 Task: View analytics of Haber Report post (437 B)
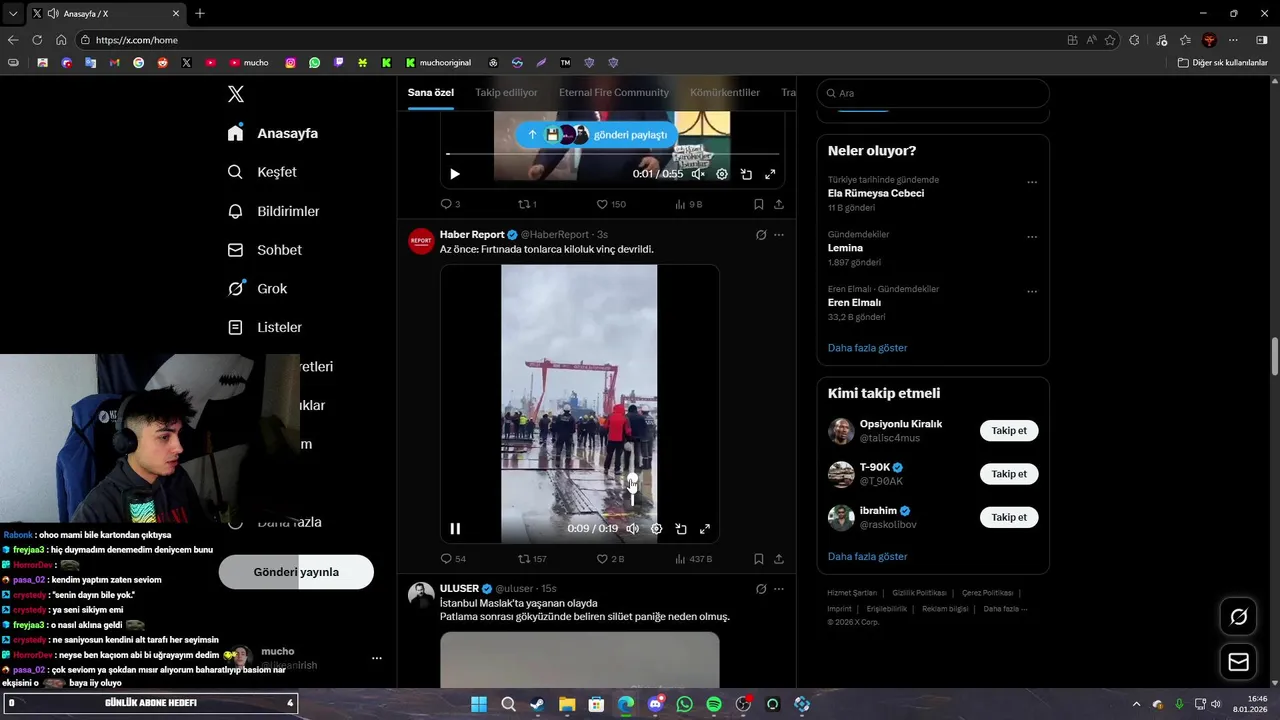click(x=694, y=559)
